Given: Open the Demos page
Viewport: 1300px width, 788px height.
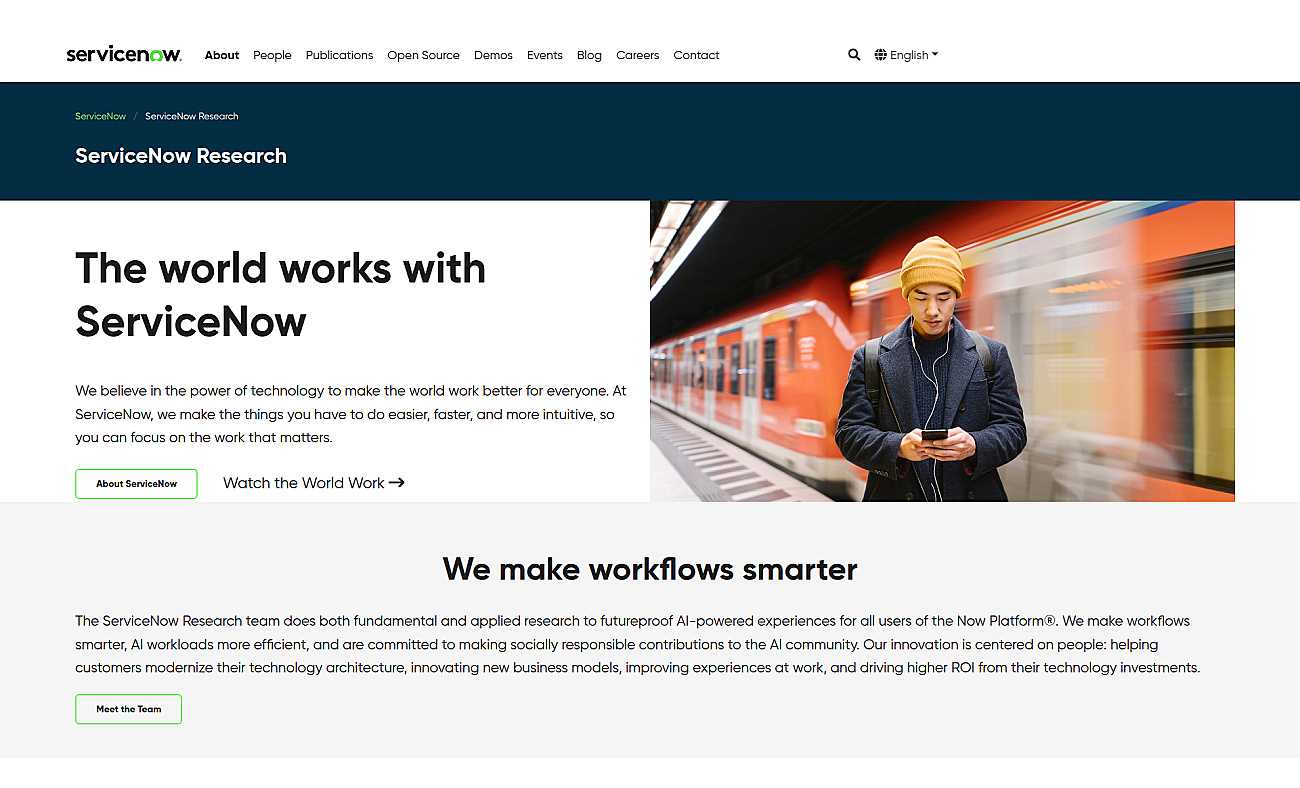Looking at the screenshot, I should (x=493, y=55).
